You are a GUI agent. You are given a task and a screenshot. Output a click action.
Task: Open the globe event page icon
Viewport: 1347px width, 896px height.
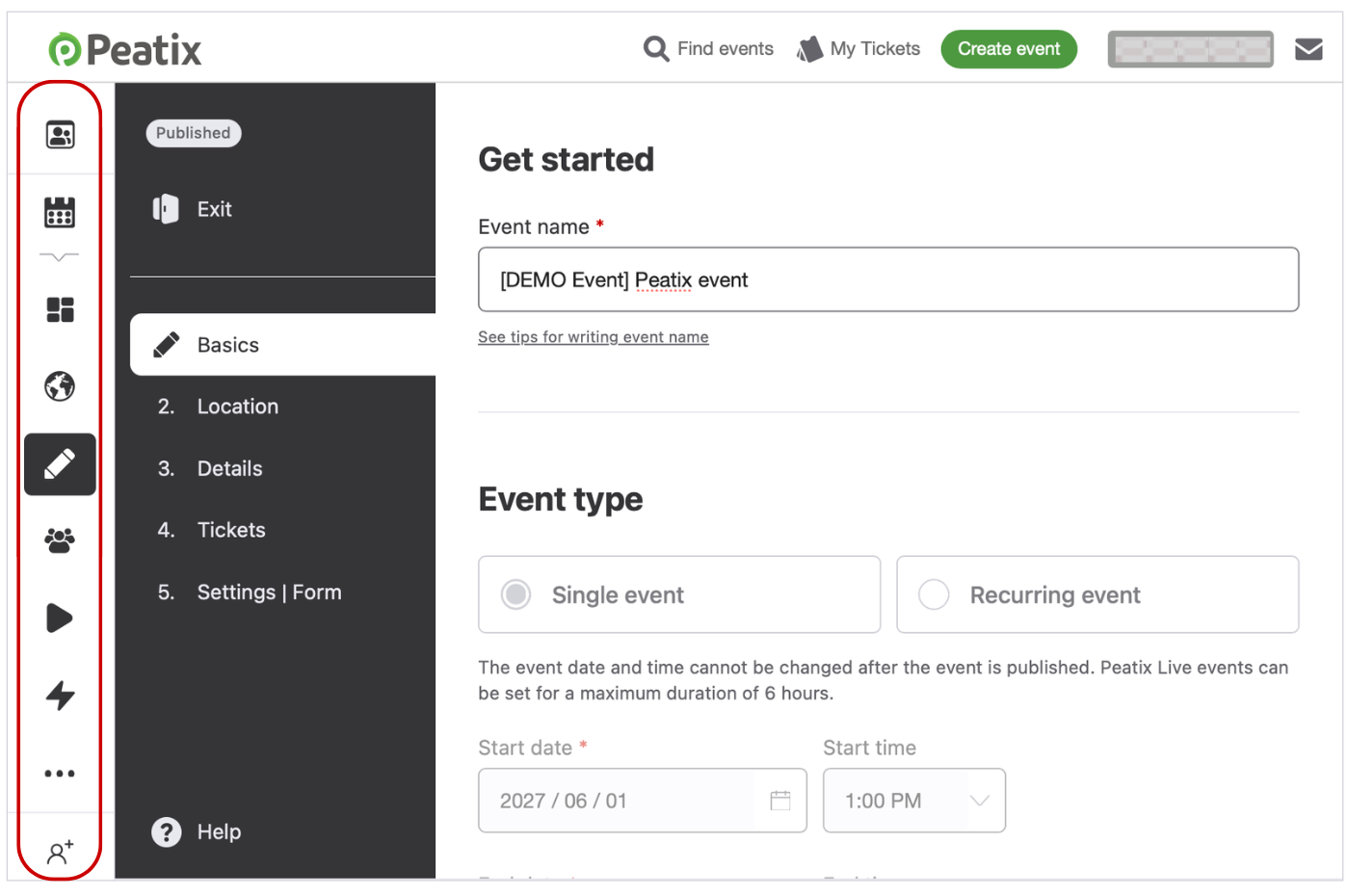pyautogui.click(x=60, y=386)
